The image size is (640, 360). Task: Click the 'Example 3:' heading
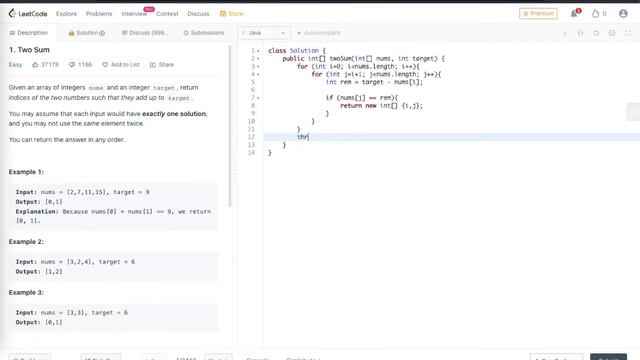click(26, 292)
